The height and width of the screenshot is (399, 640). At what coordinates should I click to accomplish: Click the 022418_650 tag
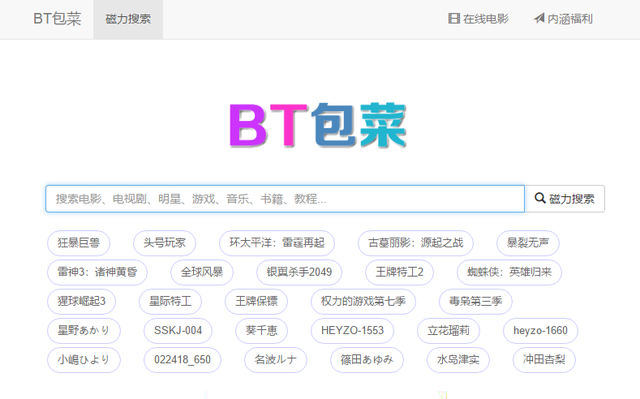[x=182, y=360]
